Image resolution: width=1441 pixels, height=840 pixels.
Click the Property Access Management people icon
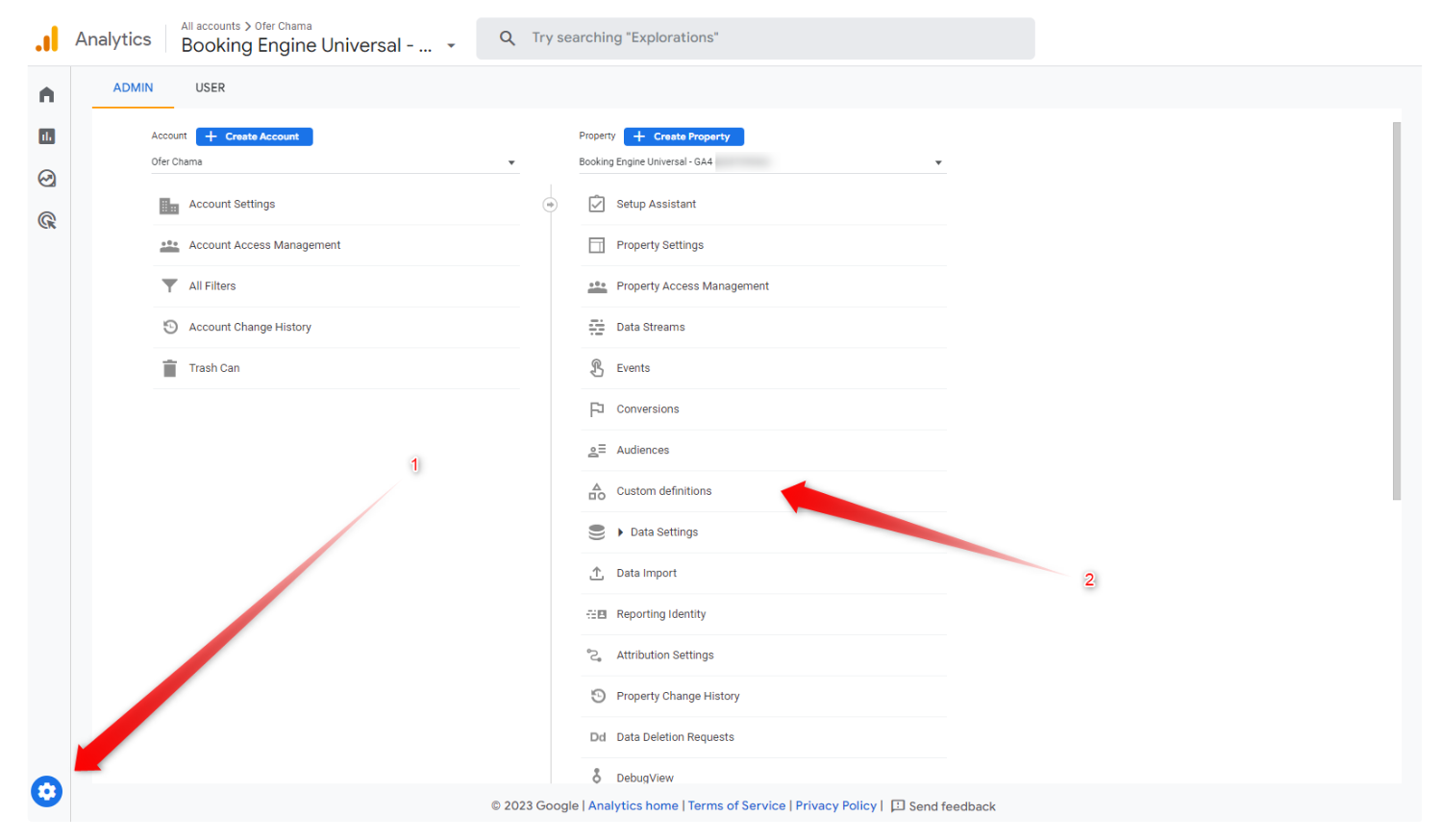pos(597,286)
